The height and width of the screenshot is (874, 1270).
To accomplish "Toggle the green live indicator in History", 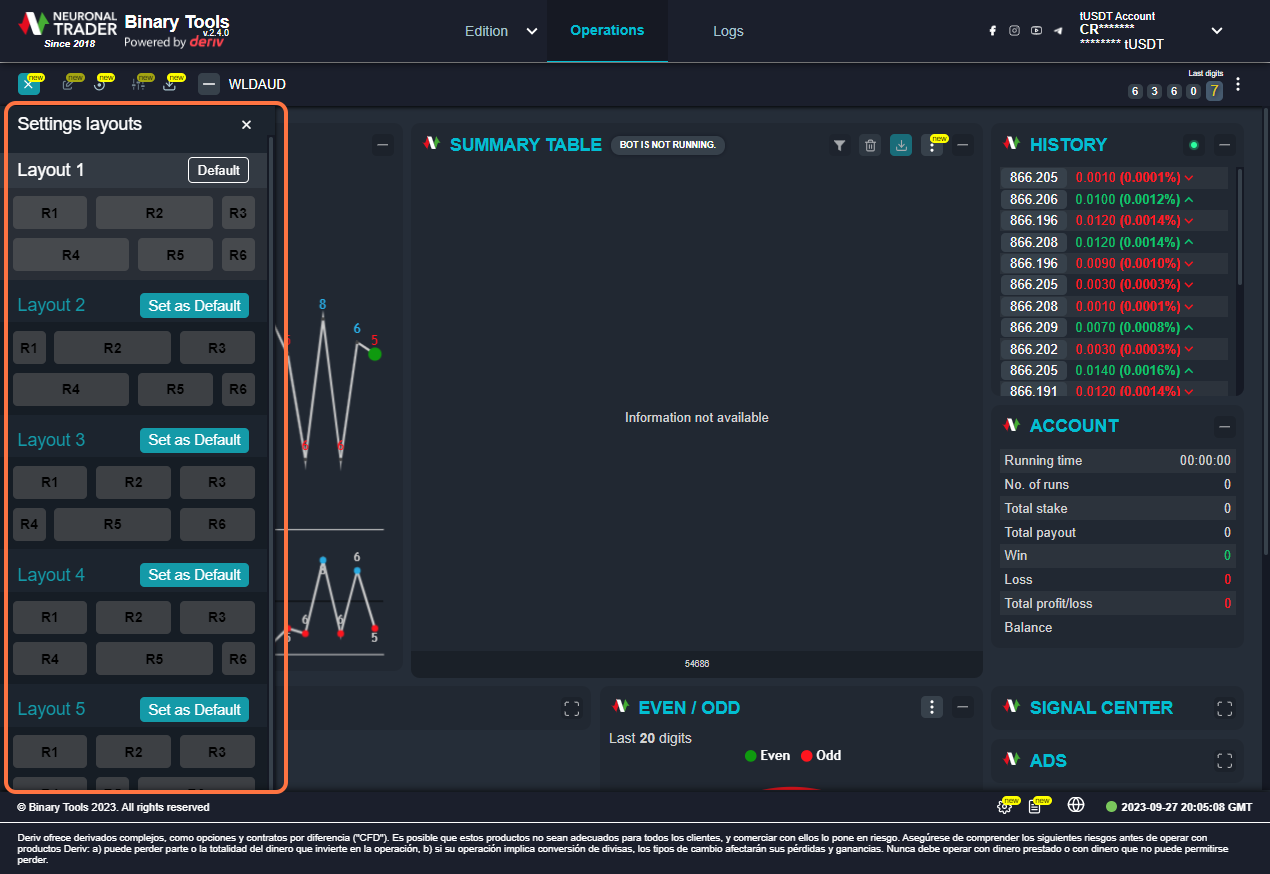I will (x=1193, y=146).
